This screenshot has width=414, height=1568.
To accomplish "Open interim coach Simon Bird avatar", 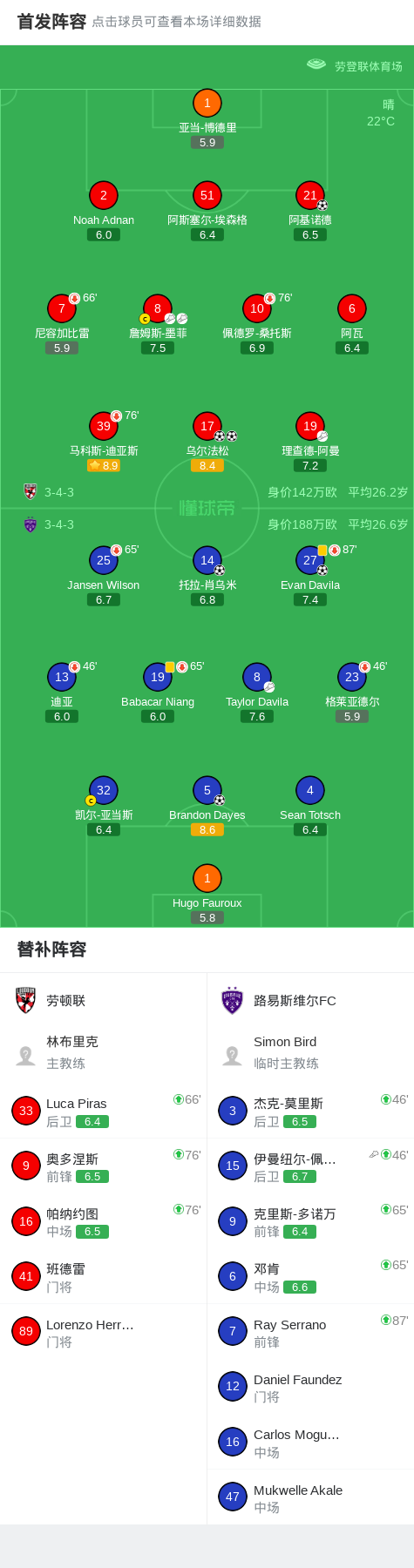I will 232,1055.
